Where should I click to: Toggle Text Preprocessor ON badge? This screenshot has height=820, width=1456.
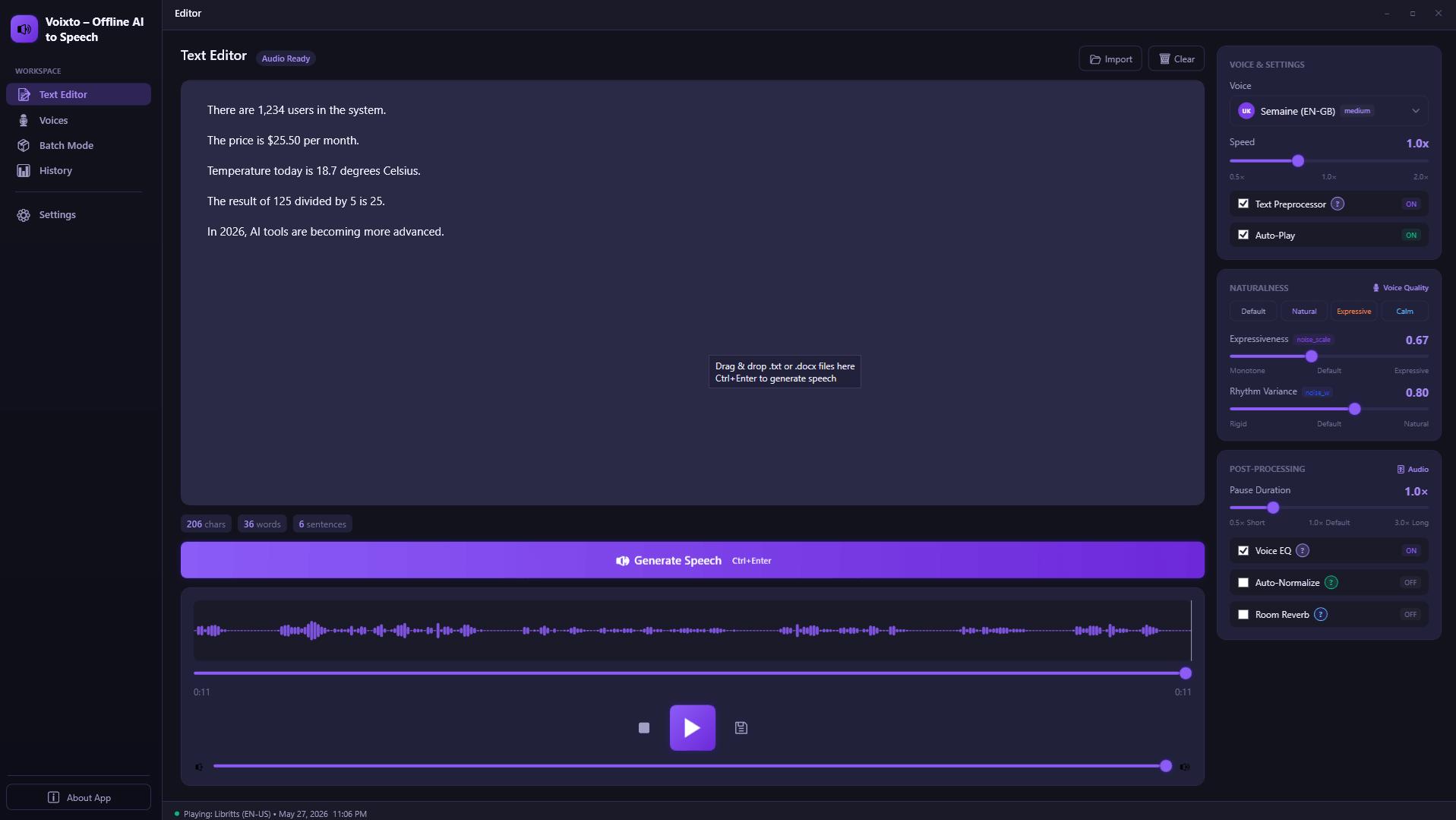[1410, 204]
